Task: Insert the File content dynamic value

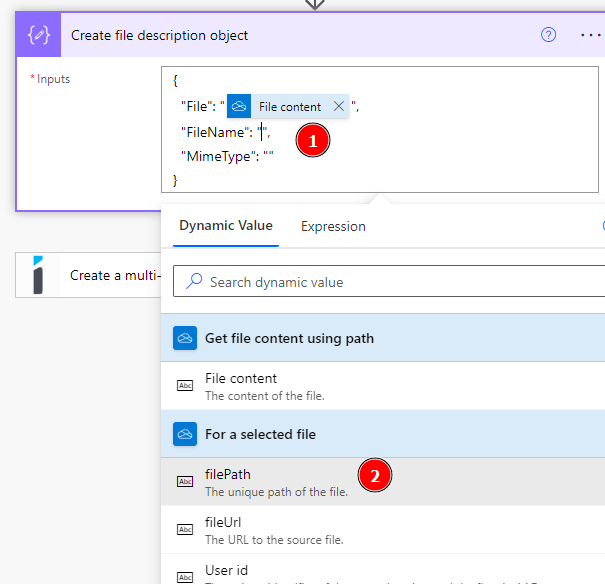Action: (x=241, y=379)
